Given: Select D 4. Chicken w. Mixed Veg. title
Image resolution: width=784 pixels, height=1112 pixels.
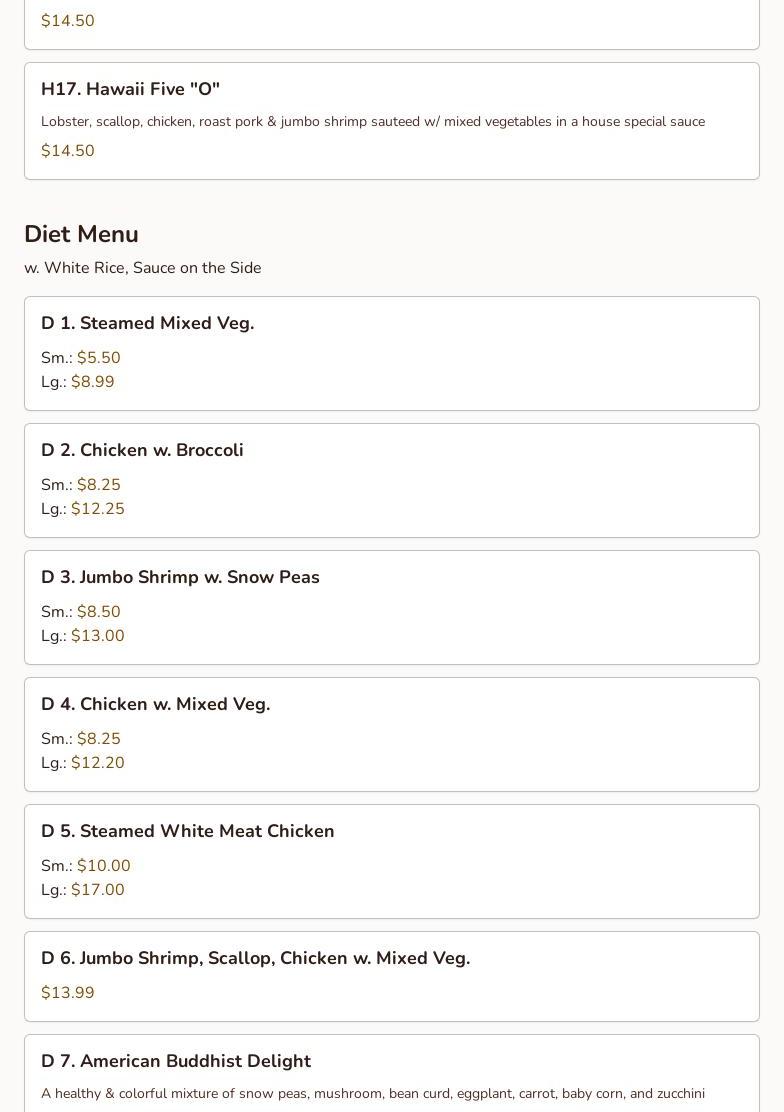Looking at the screenshot, I should pos(156,704).
